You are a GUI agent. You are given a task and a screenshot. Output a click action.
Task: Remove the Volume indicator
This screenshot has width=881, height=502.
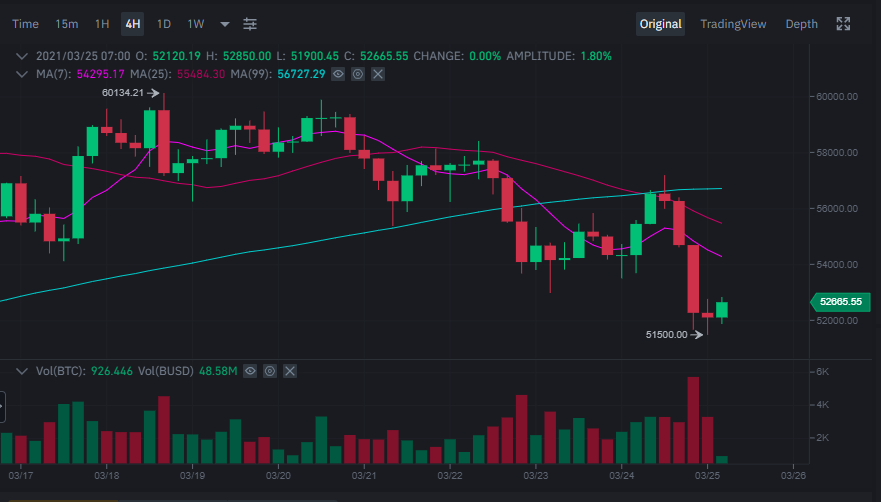point(290,371)
